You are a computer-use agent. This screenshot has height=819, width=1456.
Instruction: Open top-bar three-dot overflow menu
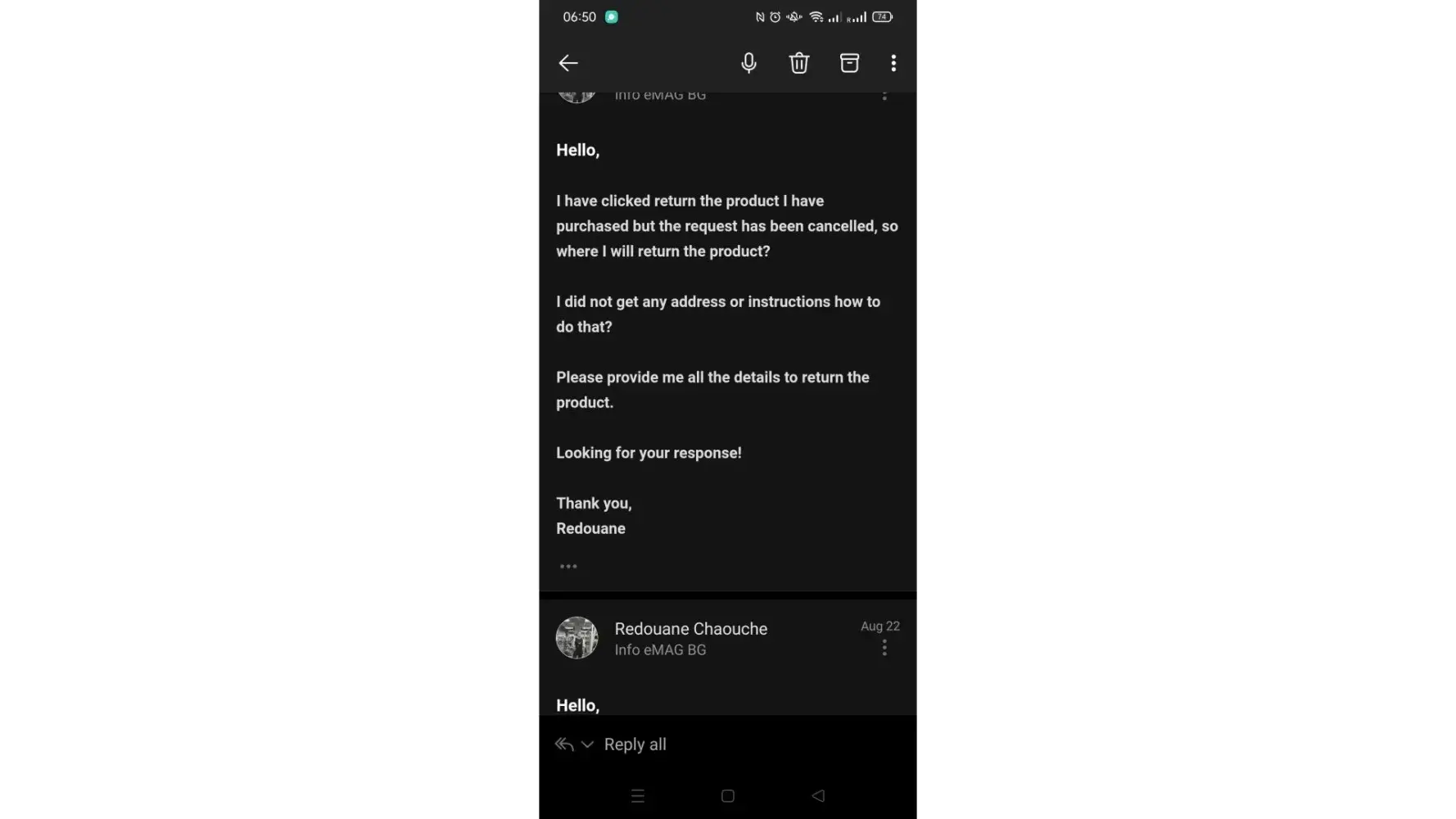pos(893,63)
